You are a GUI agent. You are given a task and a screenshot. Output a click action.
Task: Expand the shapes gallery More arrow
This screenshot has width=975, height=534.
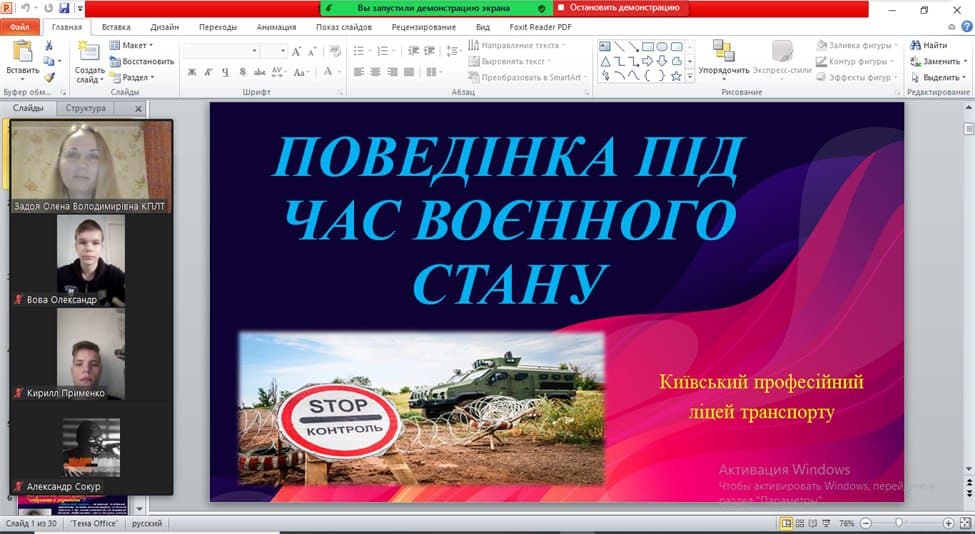coord(690,76)
